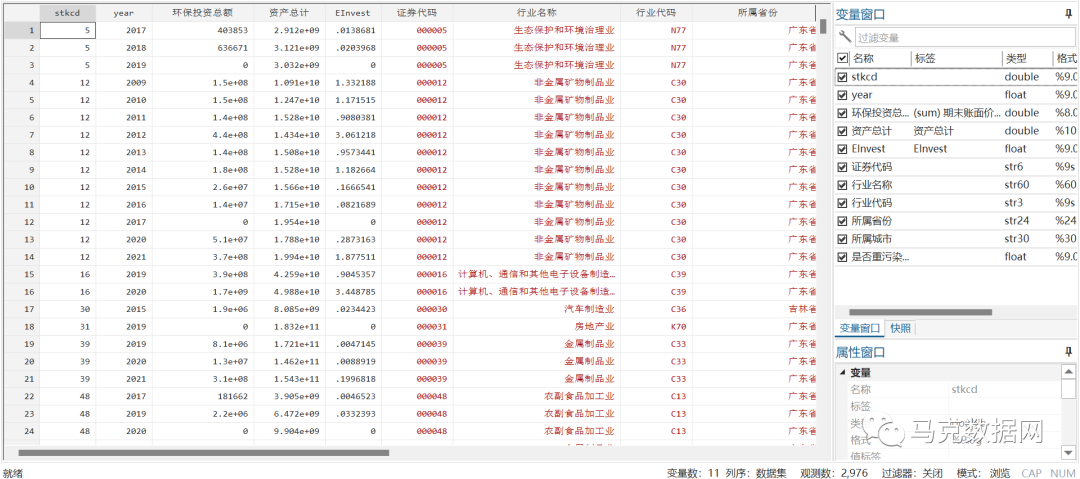The image size is (1080, 479).
Task: Pin the 属性窗口 panel
Action: (1068, 352)
